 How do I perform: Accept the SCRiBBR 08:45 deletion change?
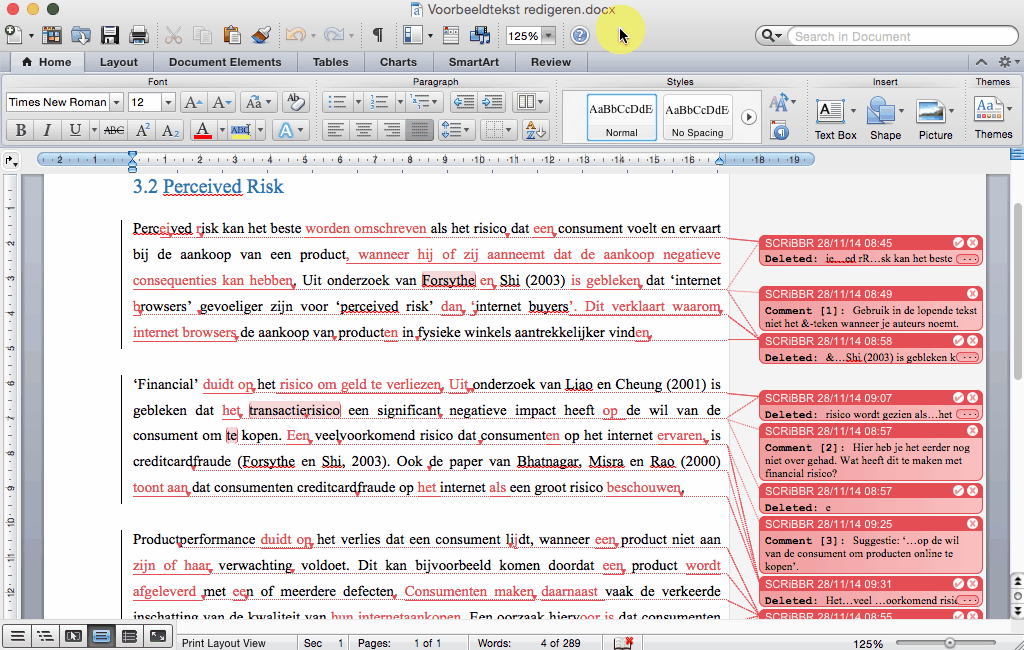(x=958, y=243)
